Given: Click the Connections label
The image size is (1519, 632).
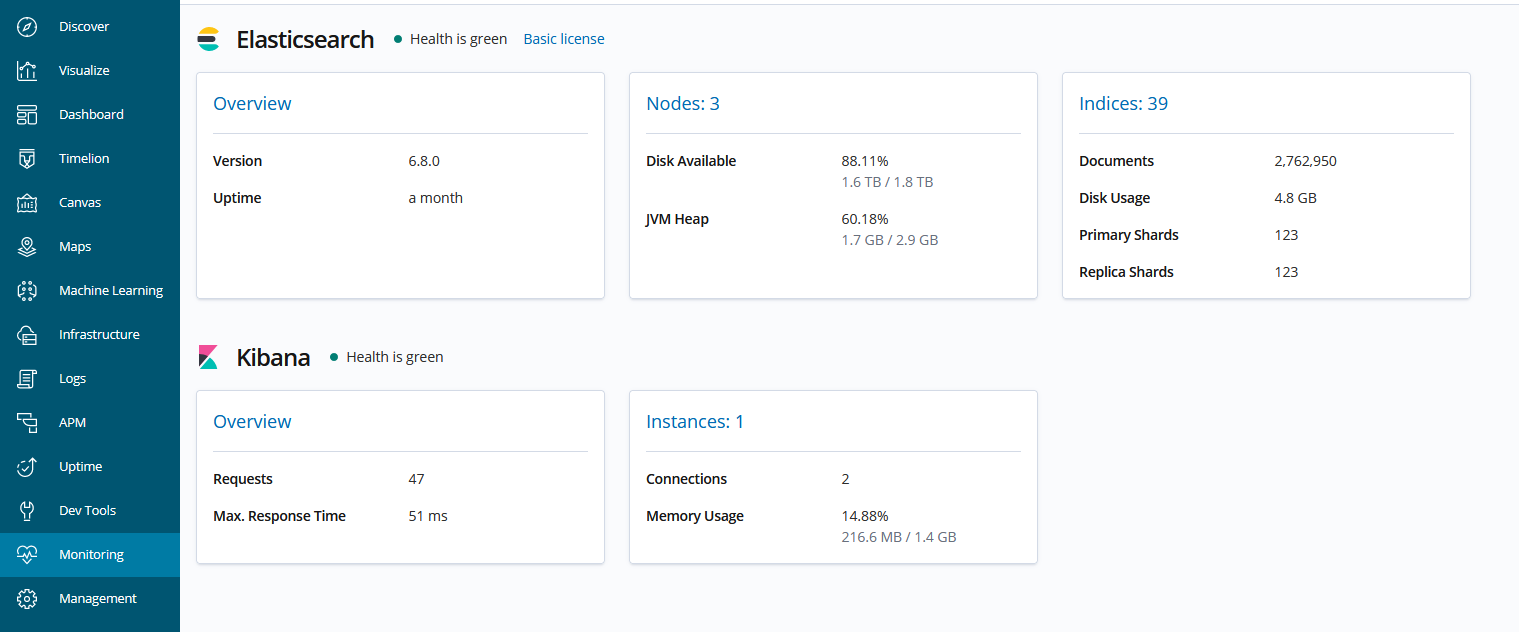Looking at the screenshot, I should (x=687, y=479).
